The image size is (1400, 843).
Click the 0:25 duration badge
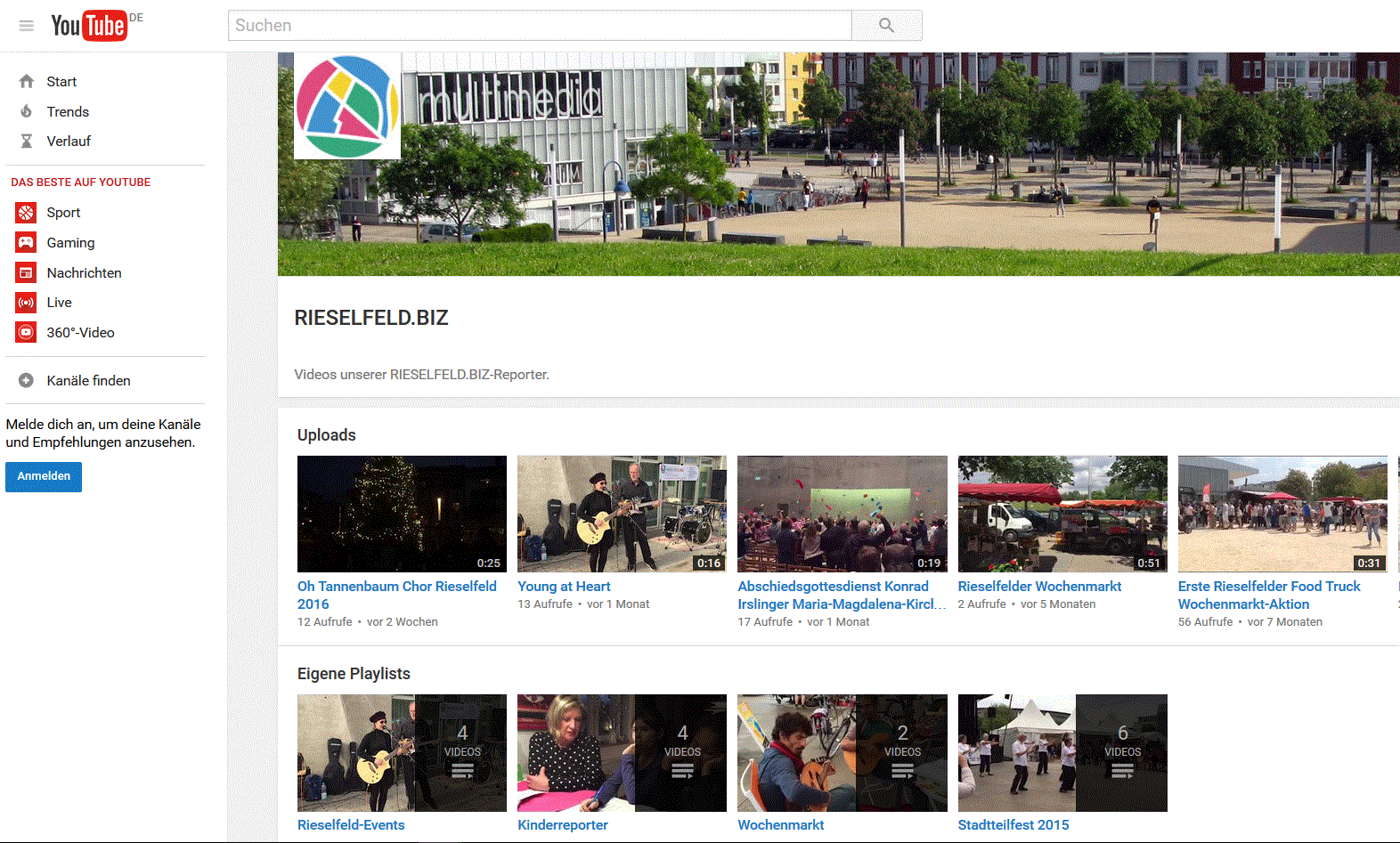pos(489,563)
